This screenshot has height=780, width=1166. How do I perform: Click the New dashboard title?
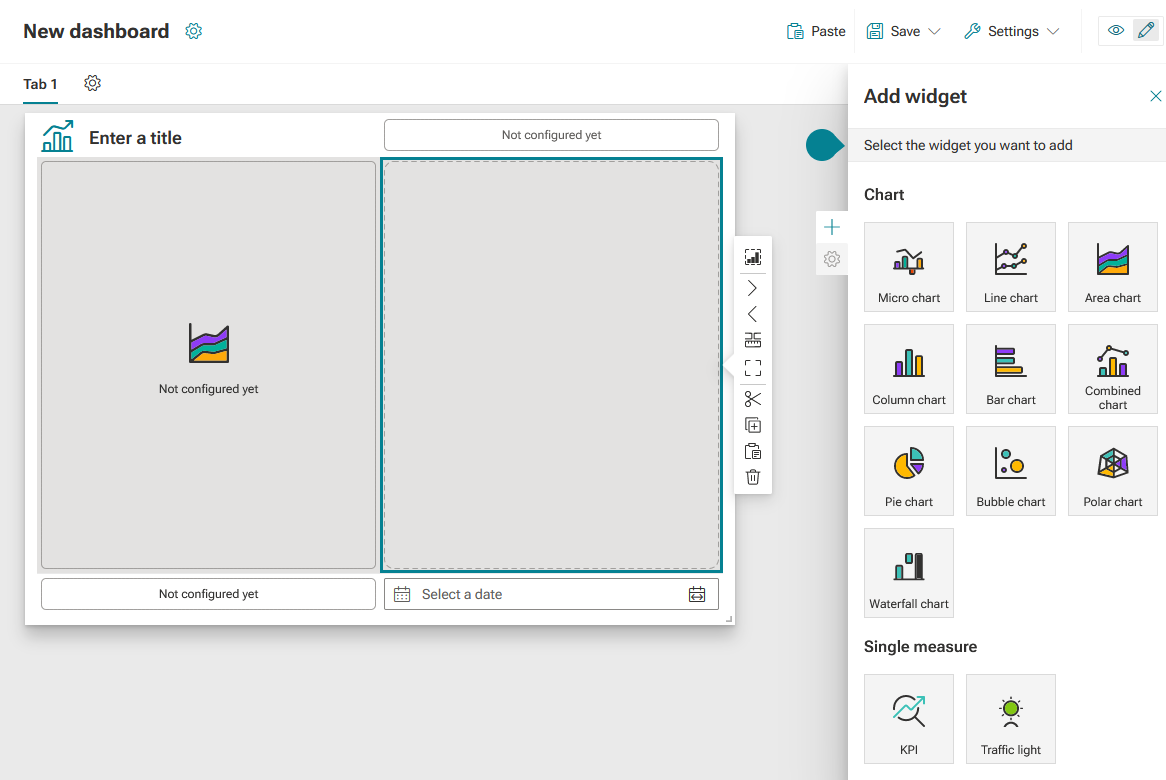pos(96,31)
